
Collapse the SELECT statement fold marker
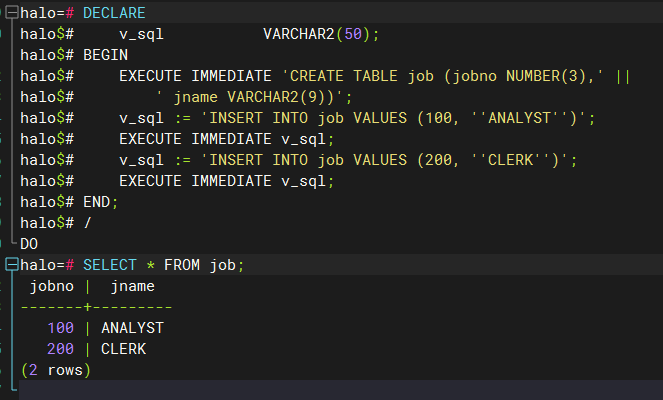[x=10, y=264]
